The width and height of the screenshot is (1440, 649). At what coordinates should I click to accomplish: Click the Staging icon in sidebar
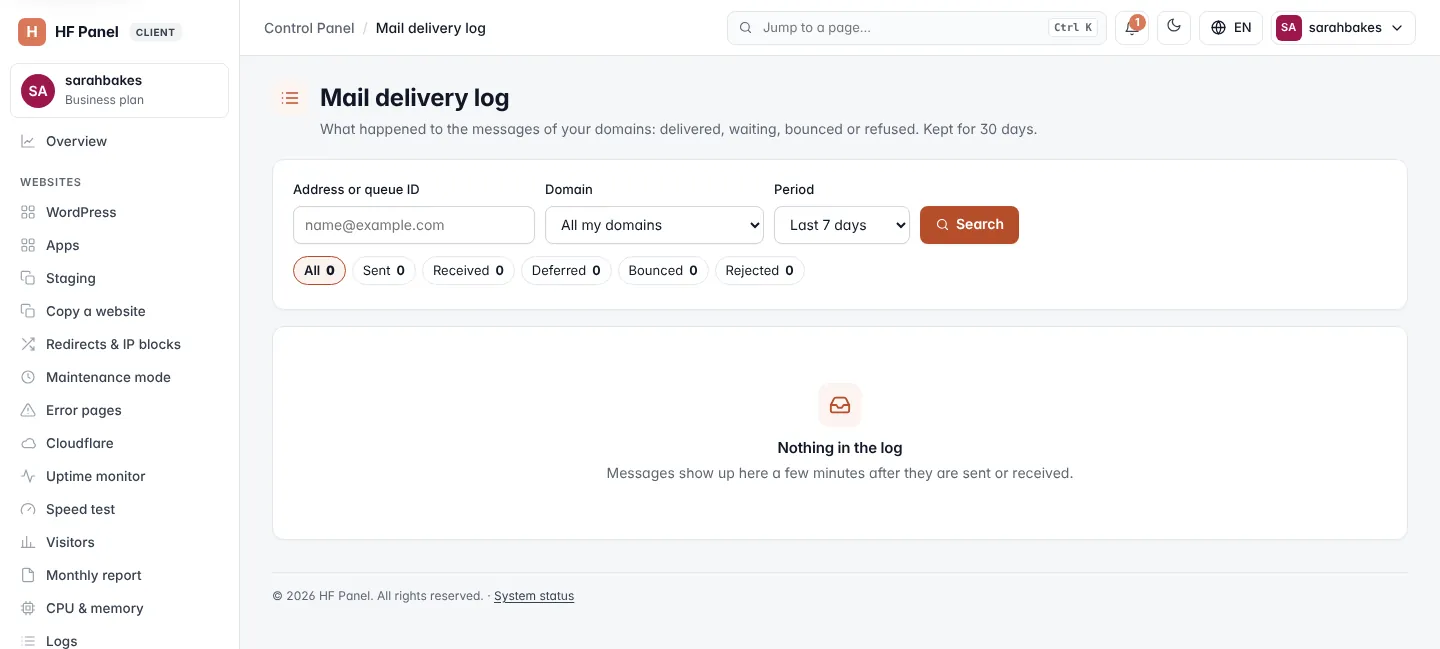pyautogui.click(x=28, y=278)
